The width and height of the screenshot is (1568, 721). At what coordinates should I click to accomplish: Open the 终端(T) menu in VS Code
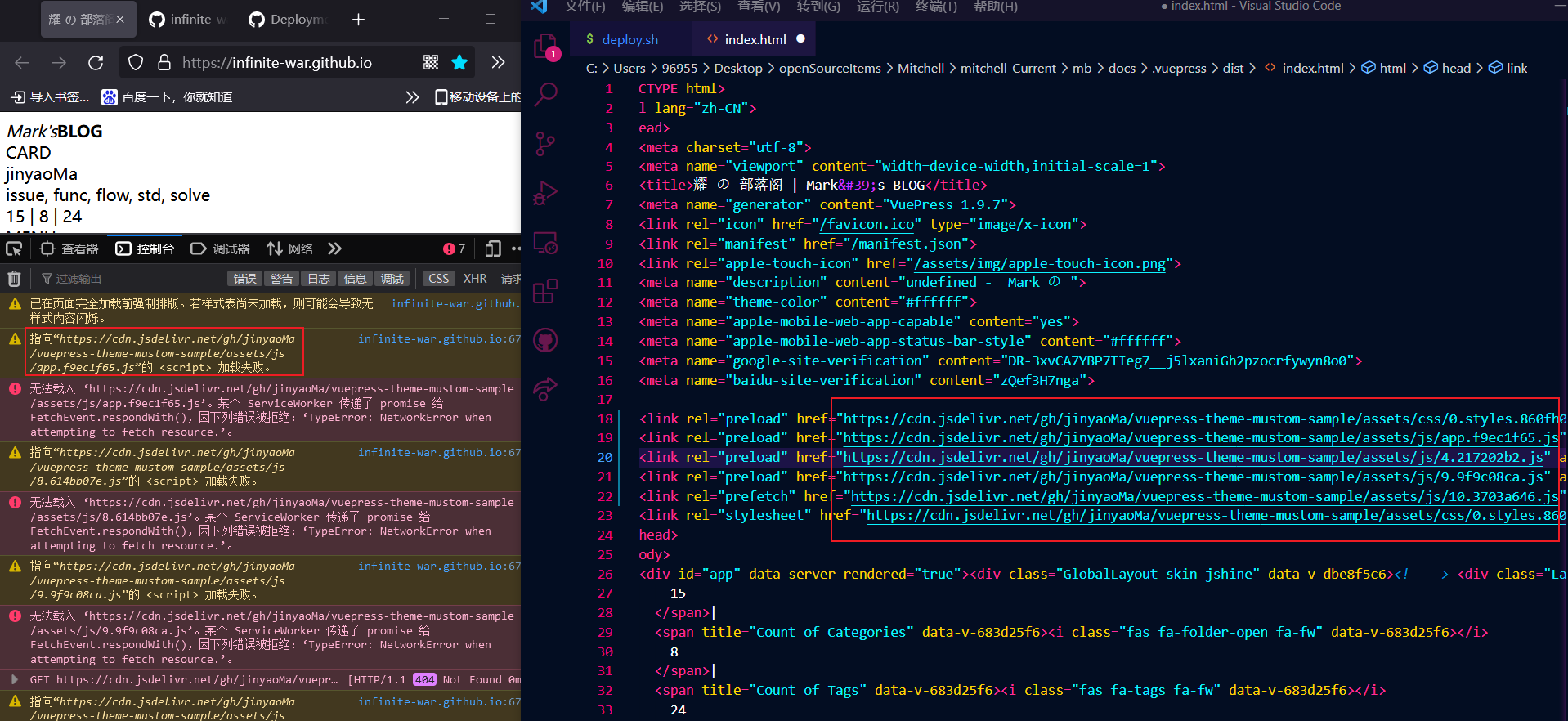tap(936, 7)
